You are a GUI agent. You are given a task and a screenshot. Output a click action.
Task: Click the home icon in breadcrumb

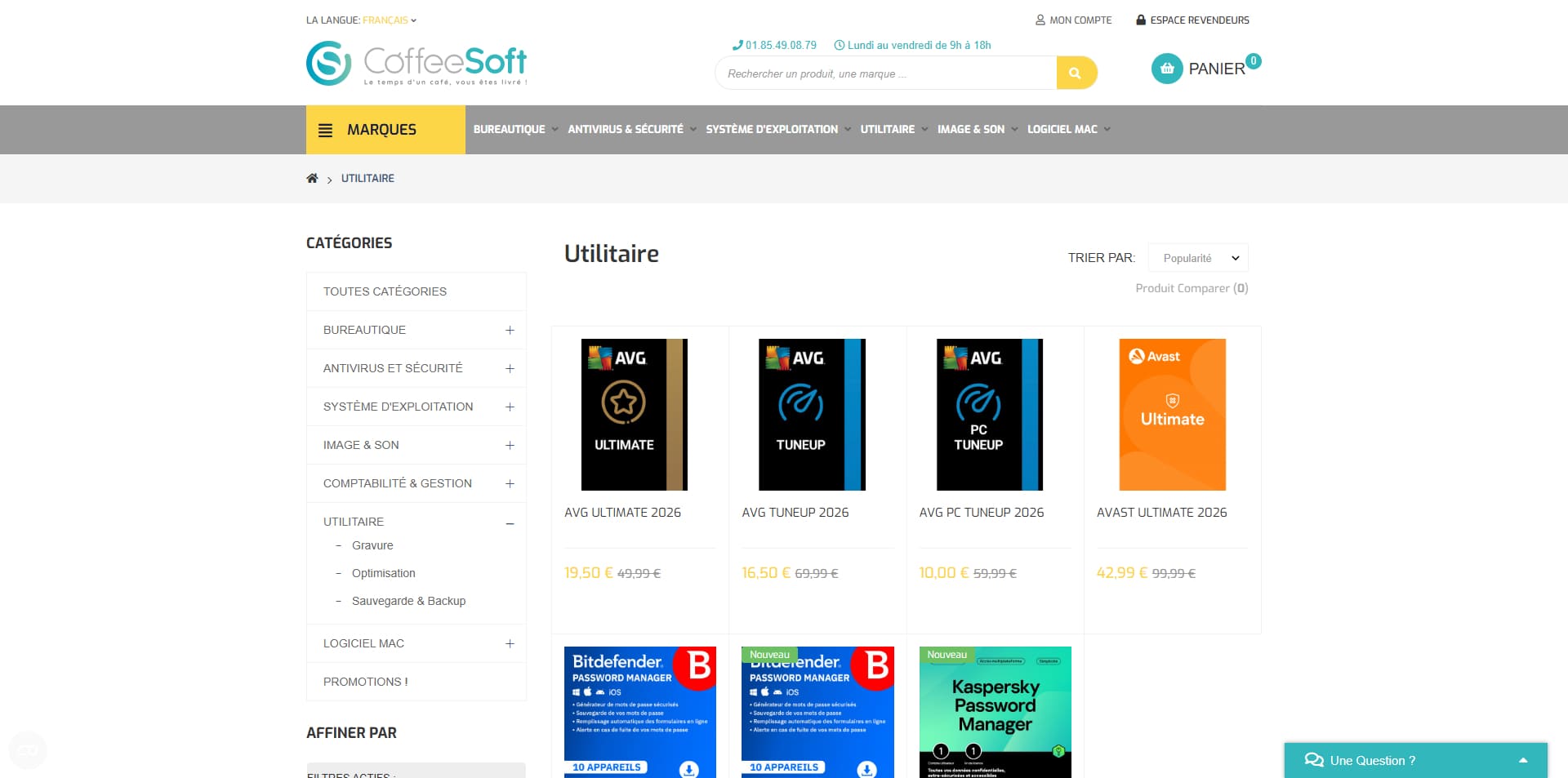312,178
